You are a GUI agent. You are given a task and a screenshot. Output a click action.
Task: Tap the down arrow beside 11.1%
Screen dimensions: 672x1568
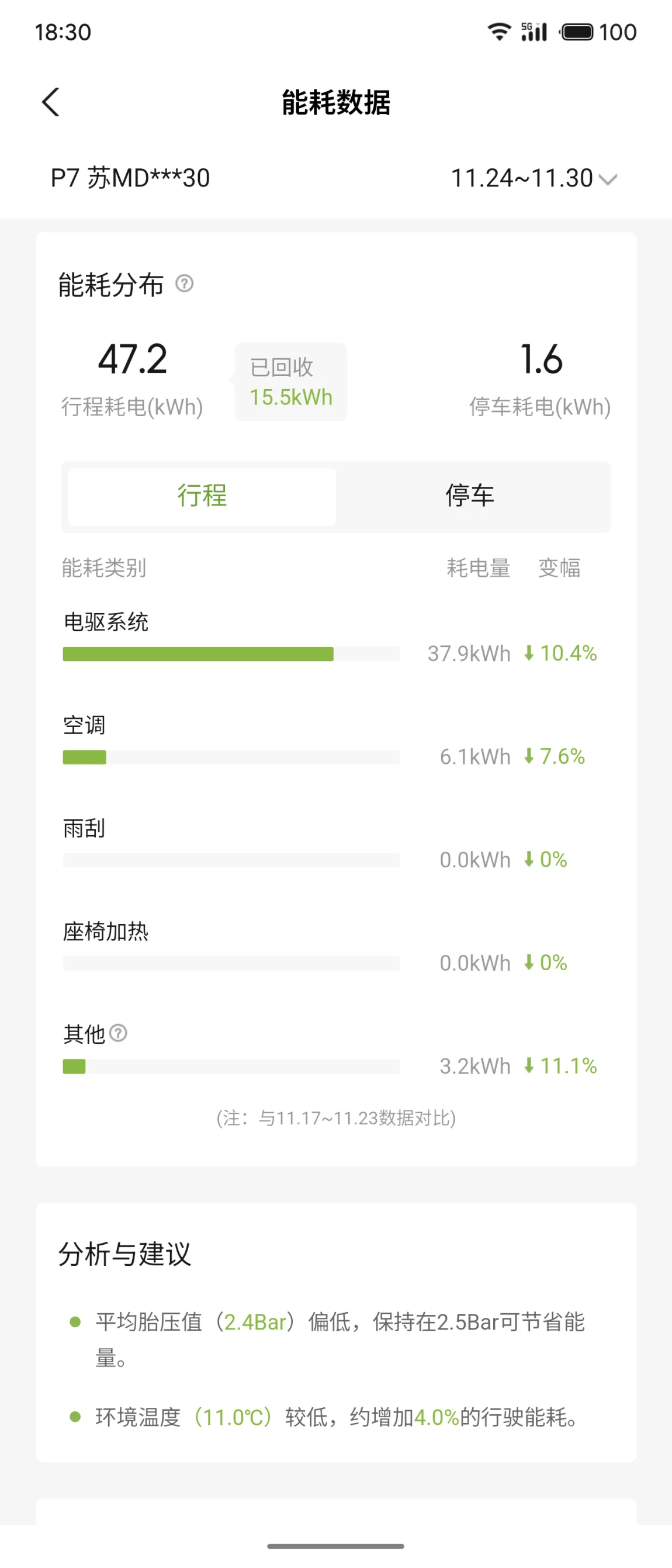(x=529, y=1066)
